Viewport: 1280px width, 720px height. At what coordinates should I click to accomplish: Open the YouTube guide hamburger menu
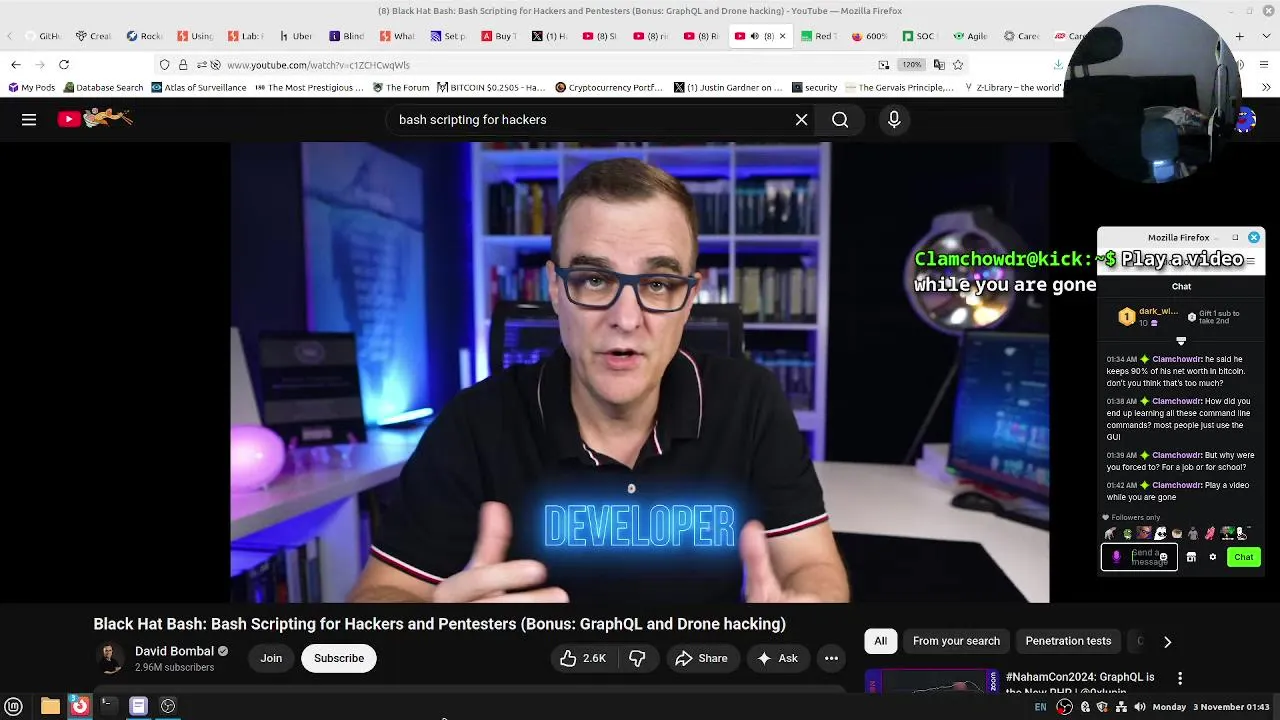(x=29, y=120)
